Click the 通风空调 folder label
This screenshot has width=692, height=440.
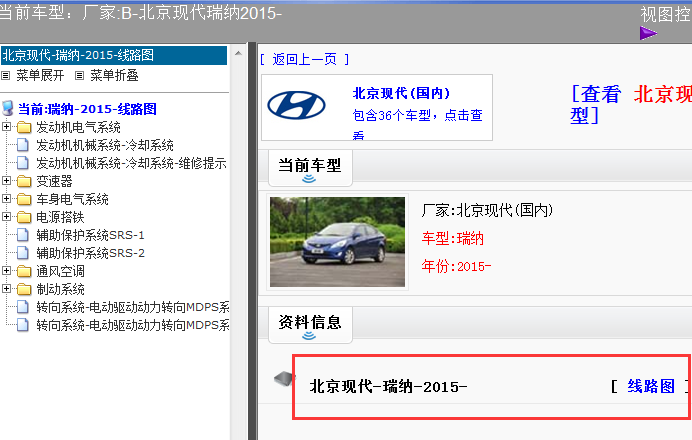60,271
